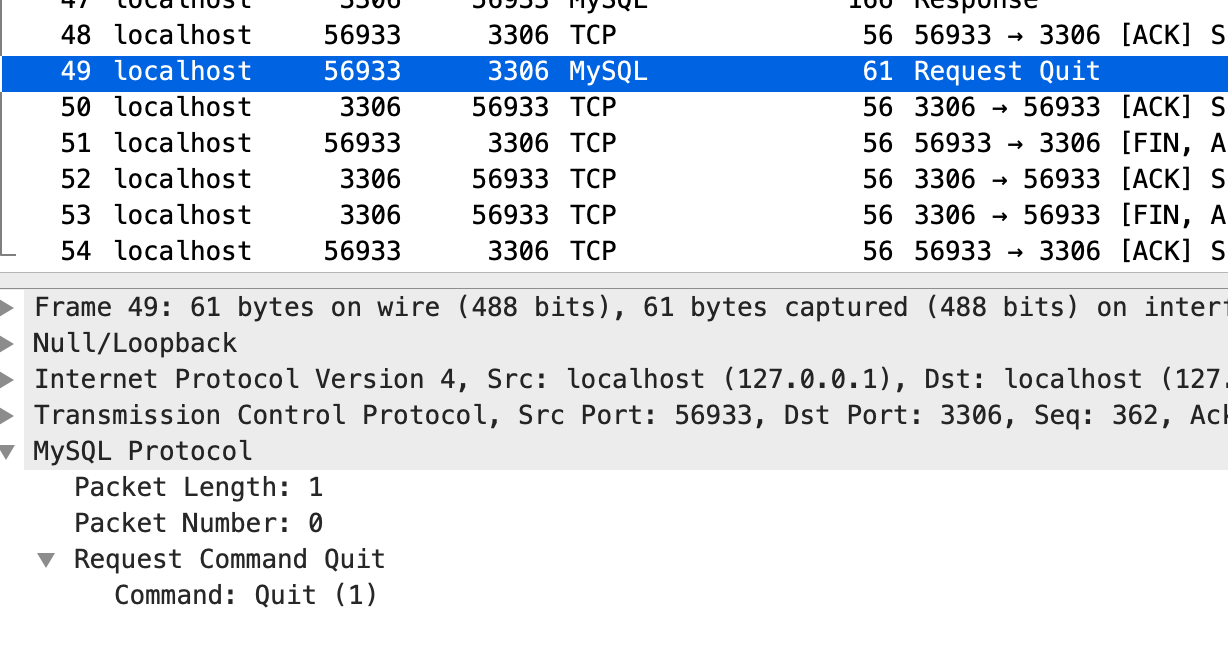Expand the Internet Protocol Version 4 section
This screenshot has width=1228, height=646.
click(10, 379)
